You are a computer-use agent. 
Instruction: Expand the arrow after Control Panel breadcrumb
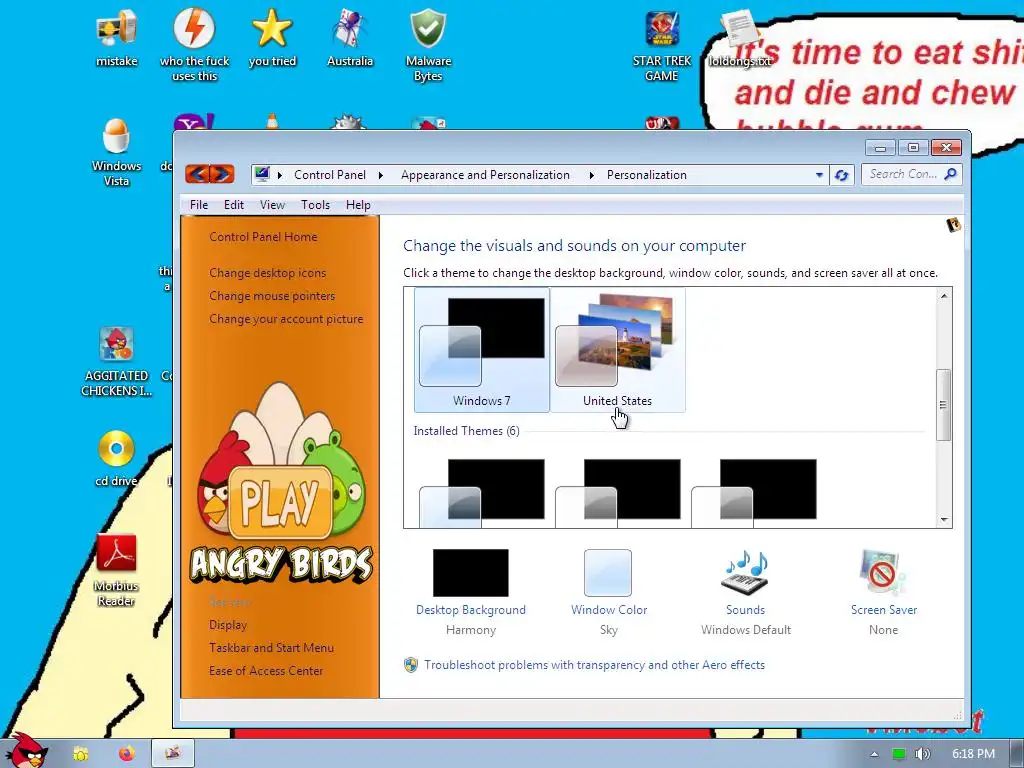tap(381, 175)
